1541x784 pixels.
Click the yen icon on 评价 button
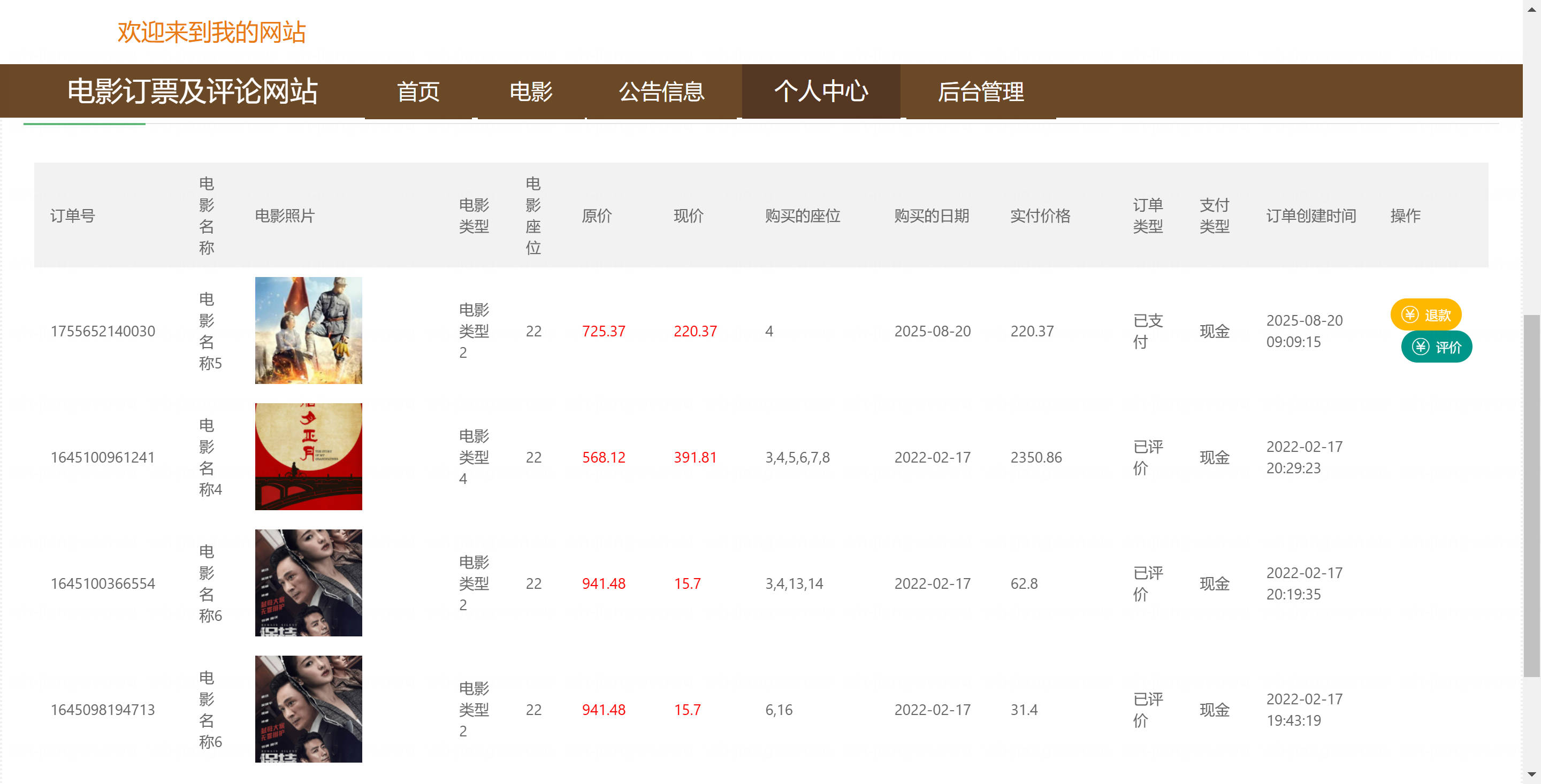tap(1420, 347)
